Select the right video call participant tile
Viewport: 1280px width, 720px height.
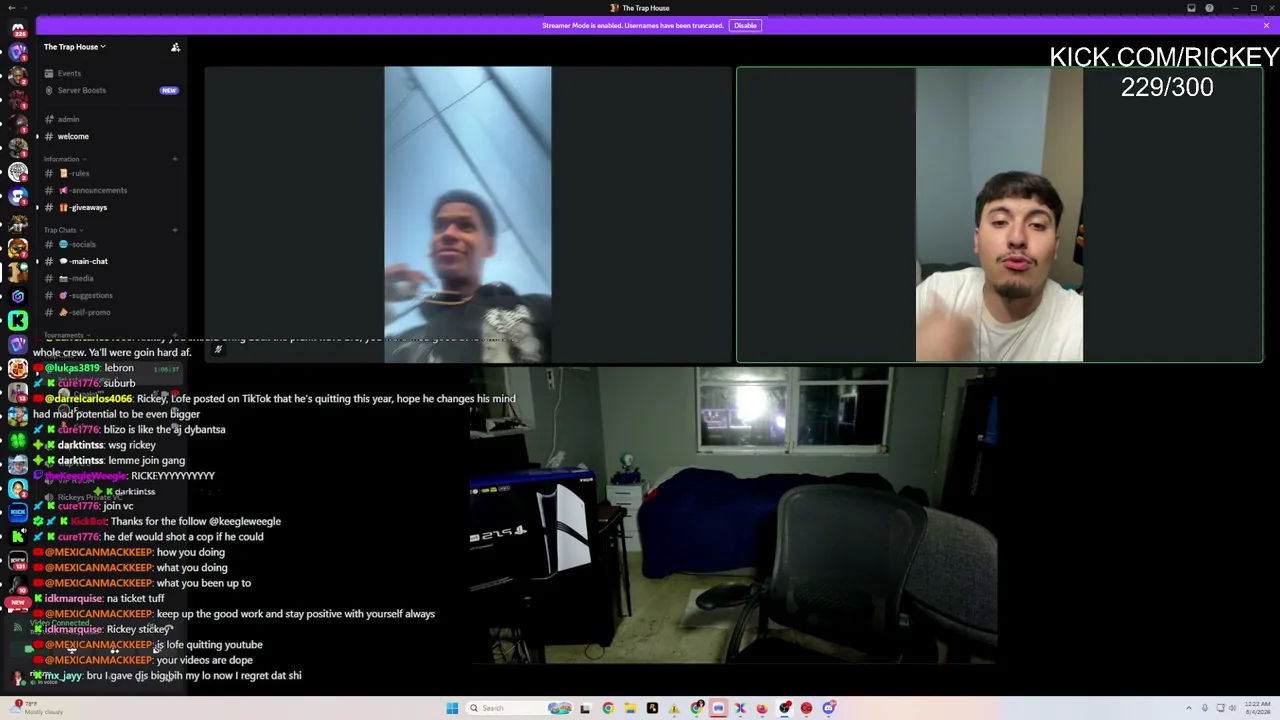click(x=999, y=214)
